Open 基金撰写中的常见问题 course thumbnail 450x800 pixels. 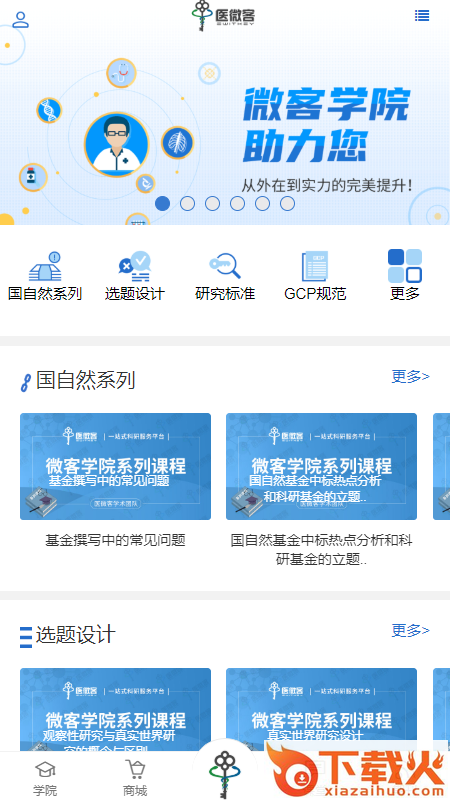115,466
